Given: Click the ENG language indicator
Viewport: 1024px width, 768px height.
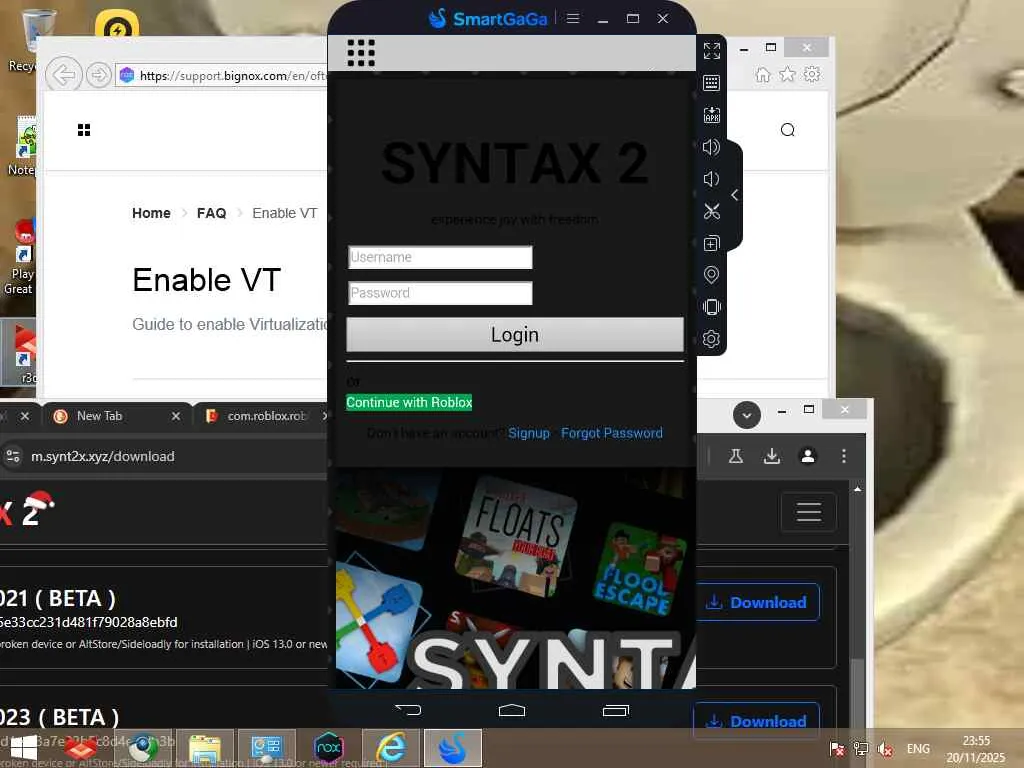Looking at the screenshot, I should click(x=918, y=748).
